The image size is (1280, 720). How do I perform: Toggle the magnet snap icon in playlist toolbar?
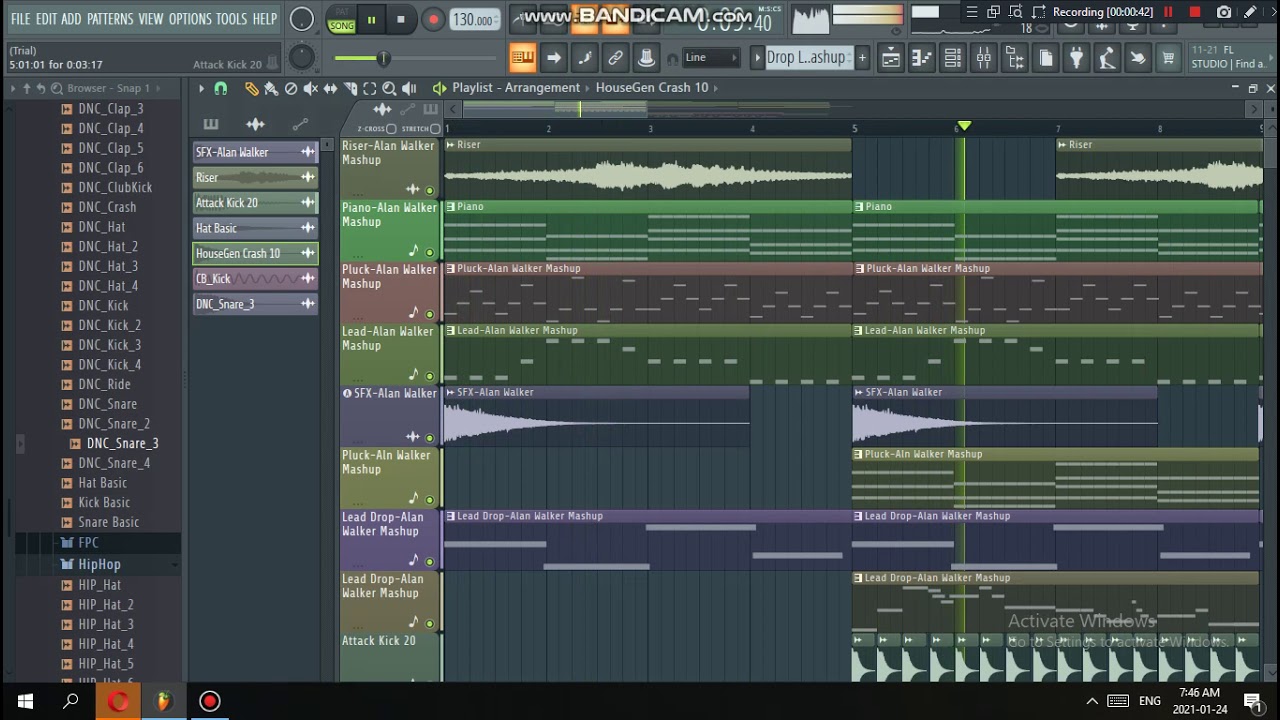[221, 88]
